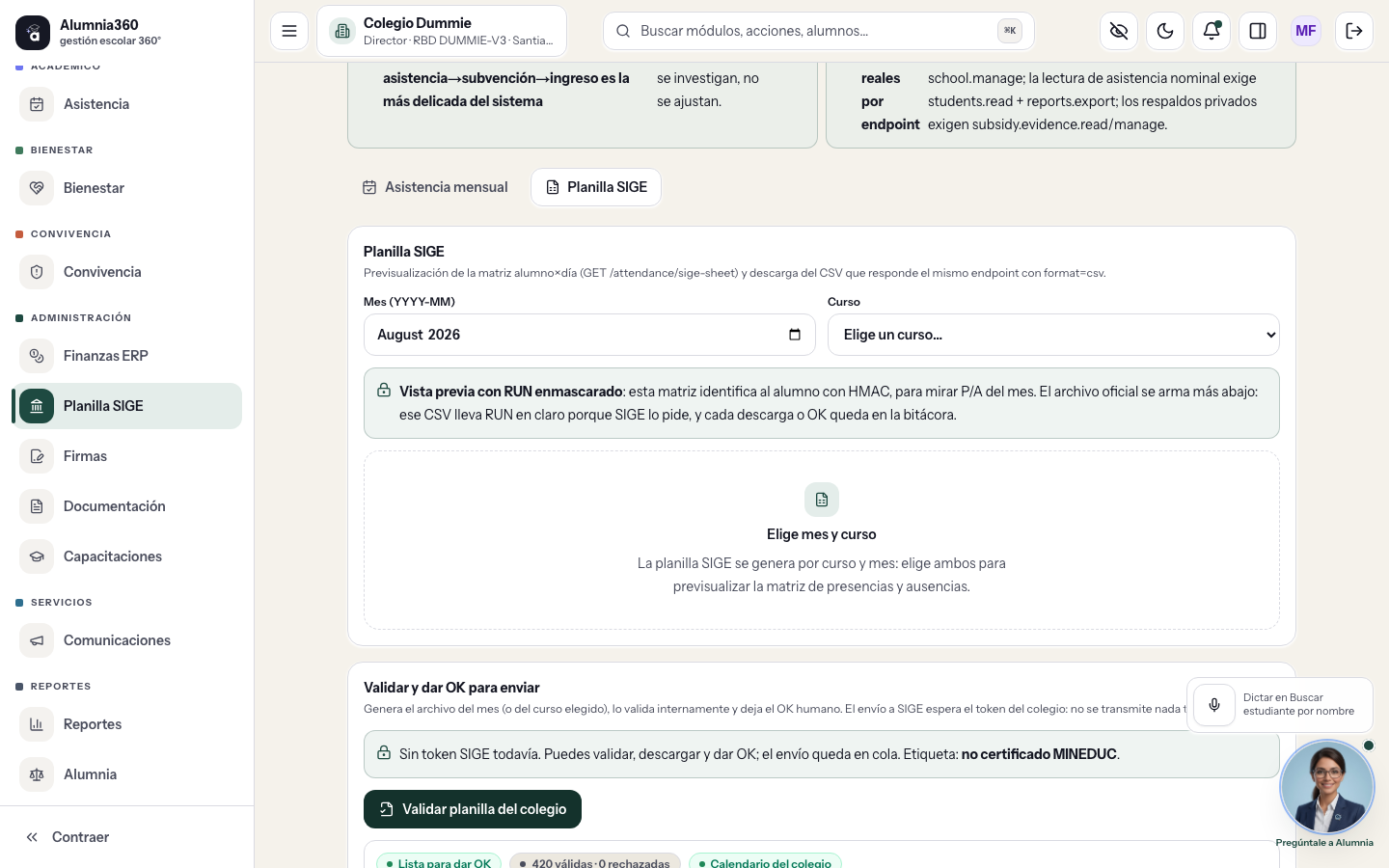Open the hamburger menu button

(x=289, y=31)
